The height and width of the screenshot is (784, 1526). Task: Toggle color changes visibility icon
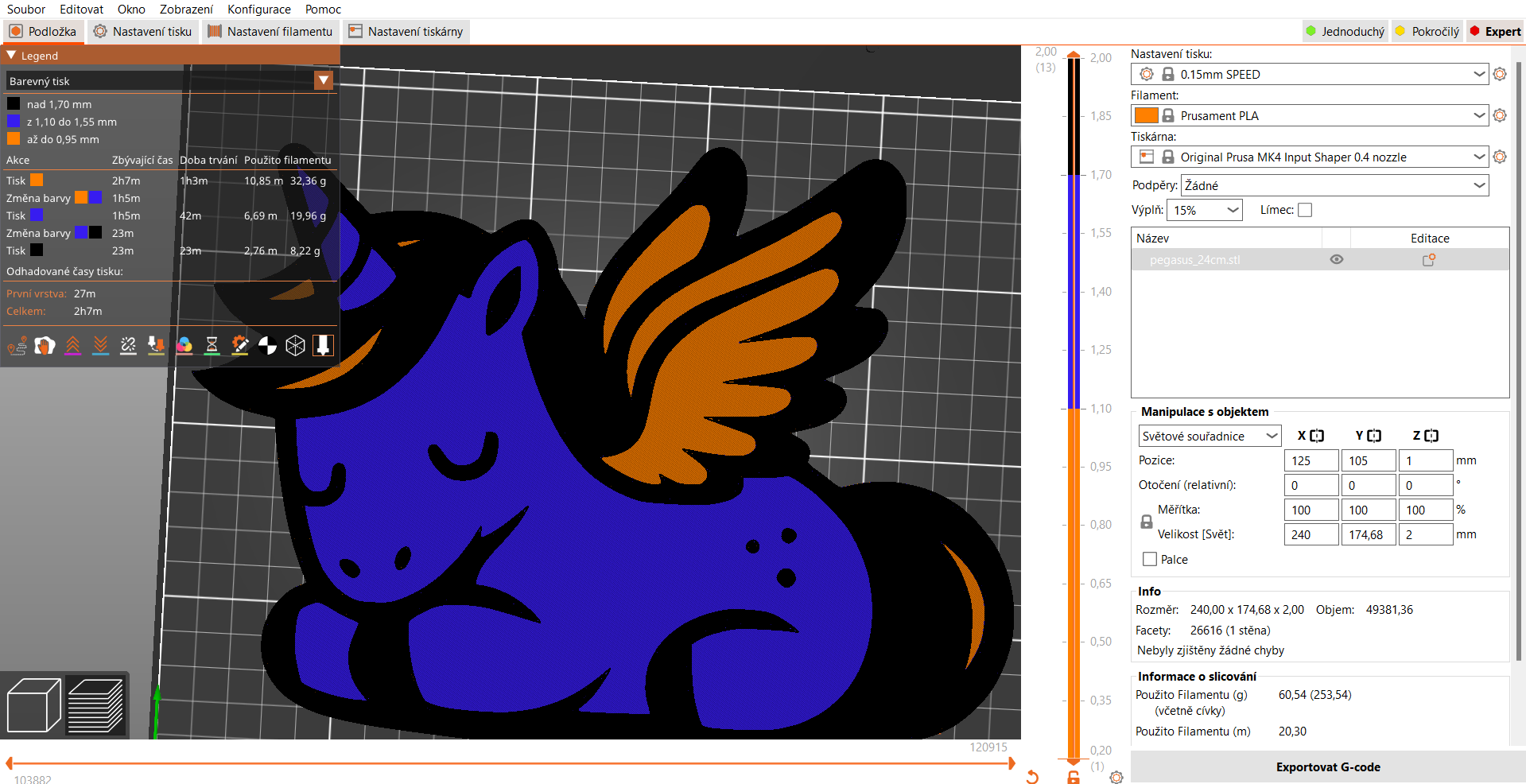point(184,345)
